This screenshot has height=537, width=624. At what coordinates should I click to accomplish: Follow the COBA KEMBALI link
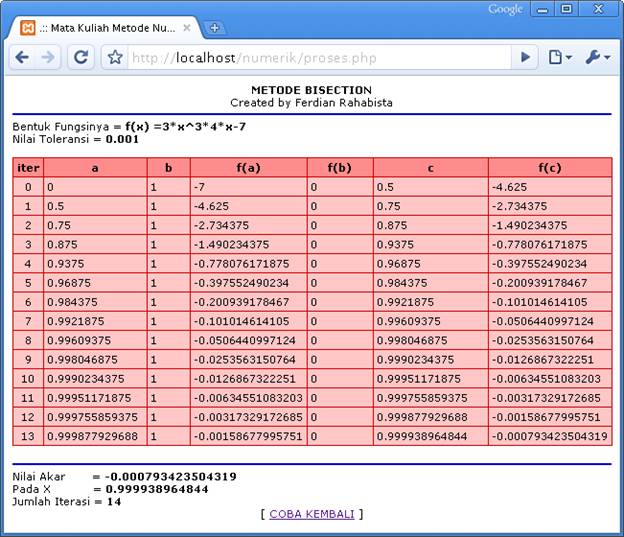pos(312,514)
